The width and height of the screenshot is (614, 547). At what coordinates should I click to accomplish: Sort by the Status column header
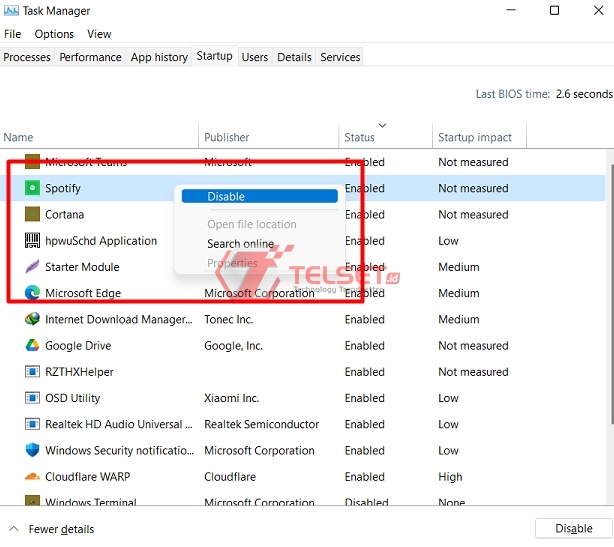(x=360, y=137)
